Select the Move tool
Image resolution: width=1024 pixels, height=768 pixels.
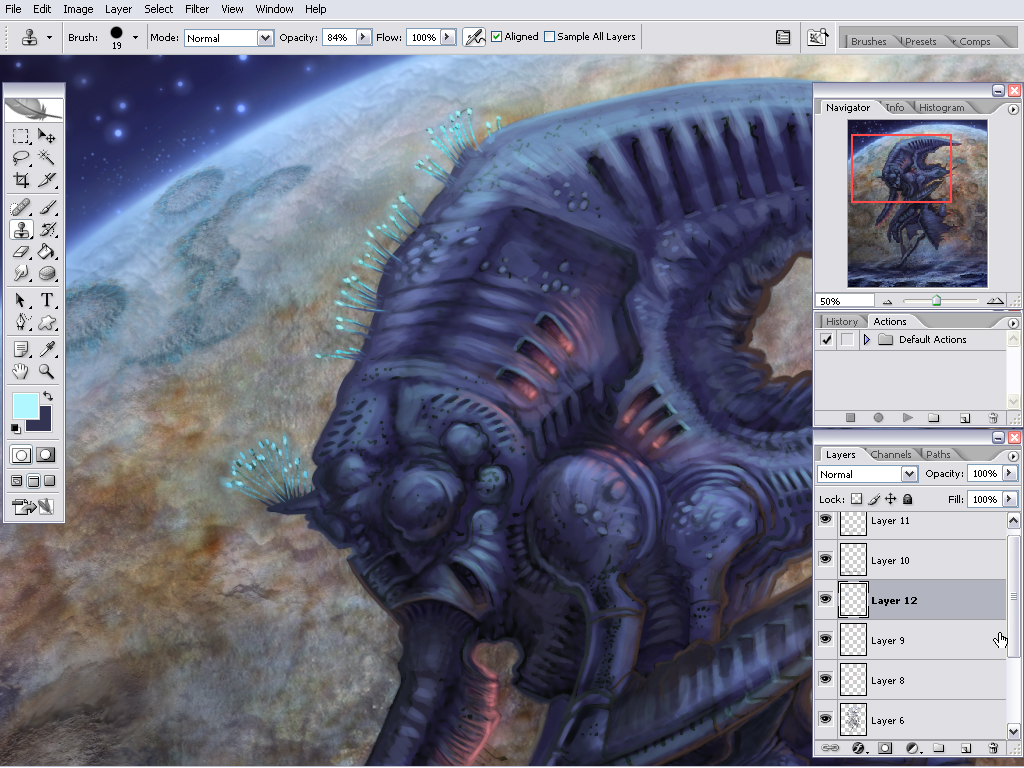coord(46,136)
